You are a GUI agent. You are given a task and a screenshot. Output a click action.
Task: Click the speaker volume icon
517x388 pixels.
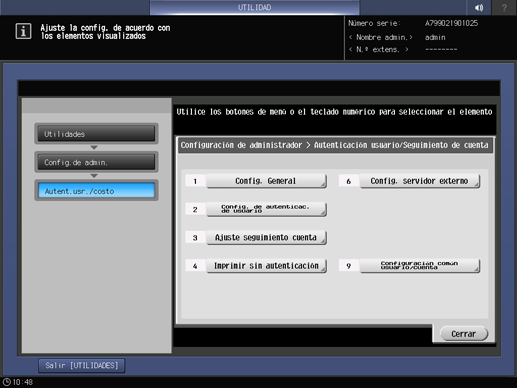(479, 7)
